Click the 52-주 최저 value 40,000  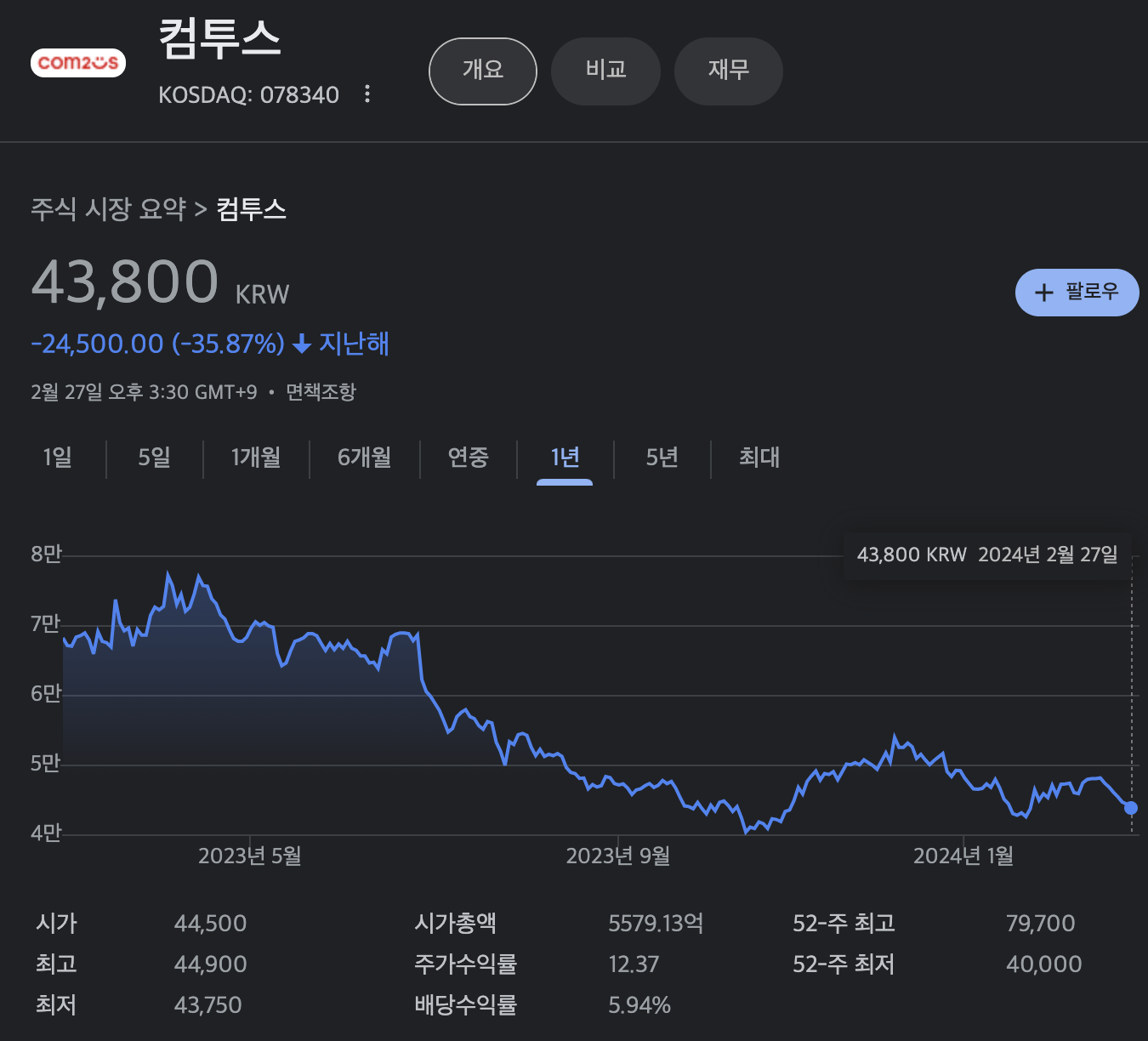pyautogui.click(x=1043, y=964)
